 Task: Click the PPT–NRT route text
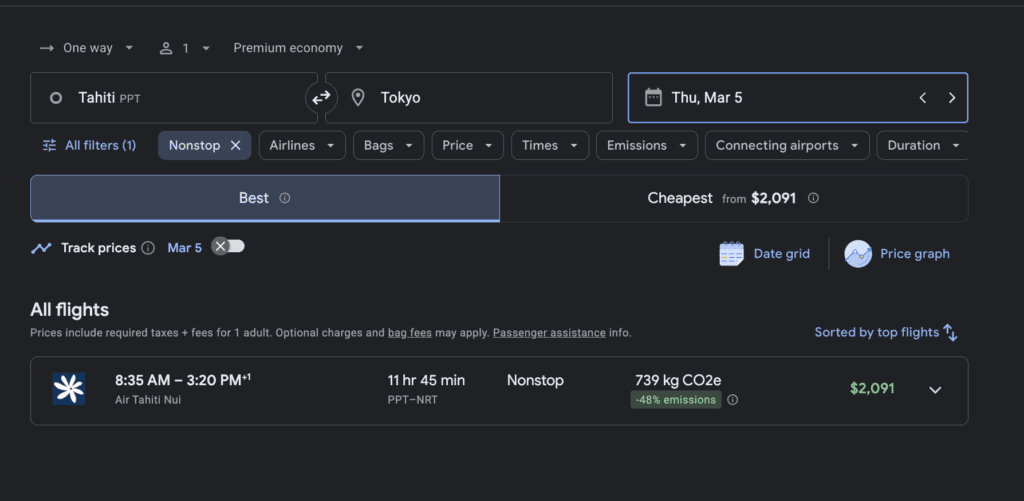412,400
